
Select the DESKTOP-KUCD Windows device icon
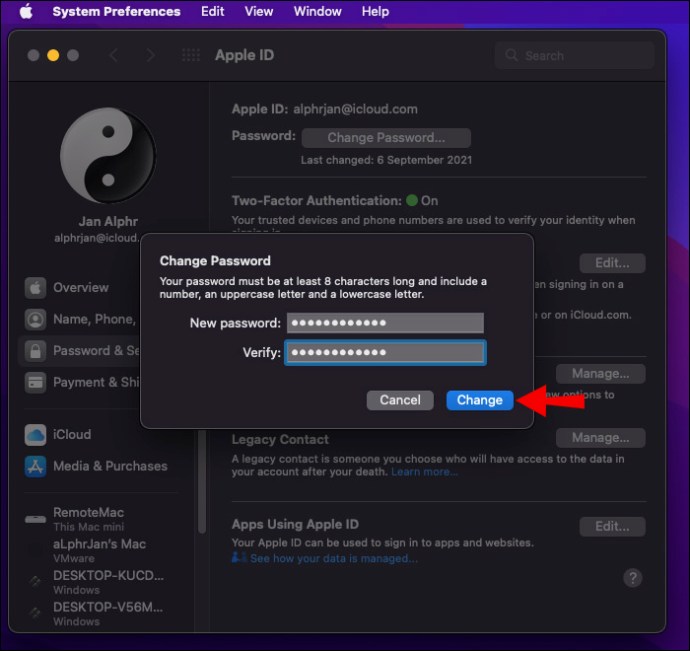[35, 582]
